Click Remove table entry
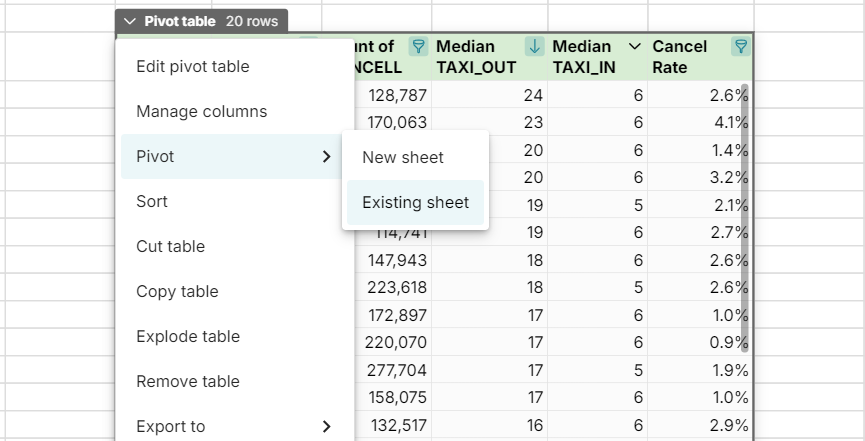 point(188,382)
